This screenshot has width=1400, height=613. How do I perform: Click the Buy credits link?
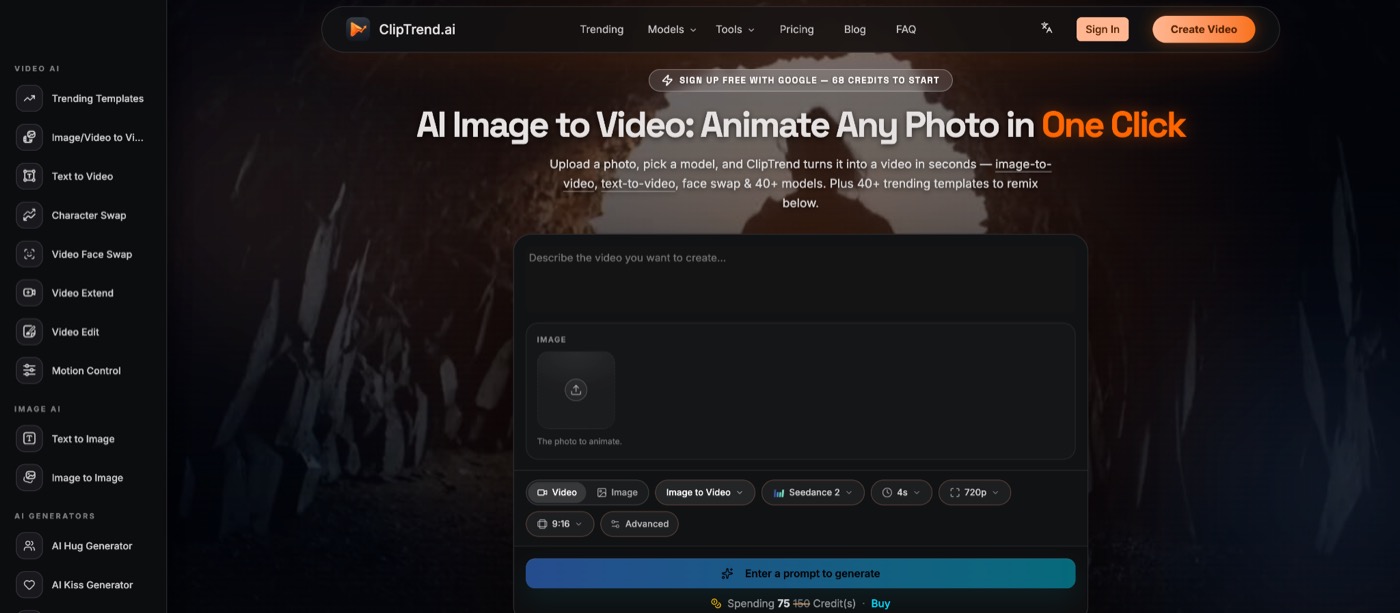click(x=880, y=604)
